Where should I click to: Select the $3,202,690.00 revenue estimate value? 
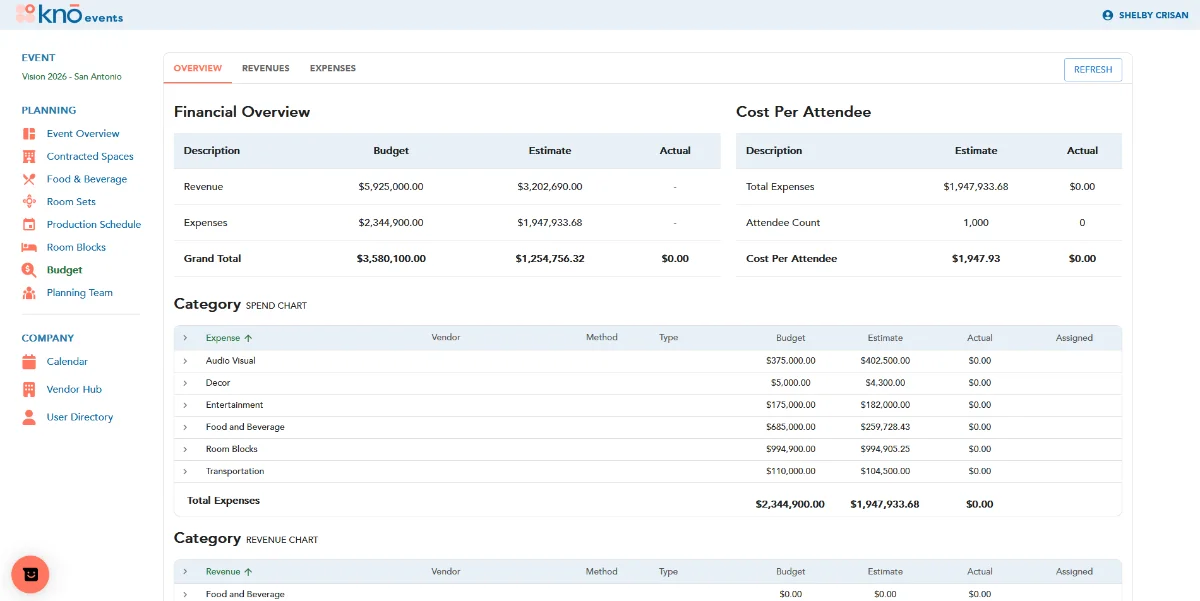tap(550, 187)
